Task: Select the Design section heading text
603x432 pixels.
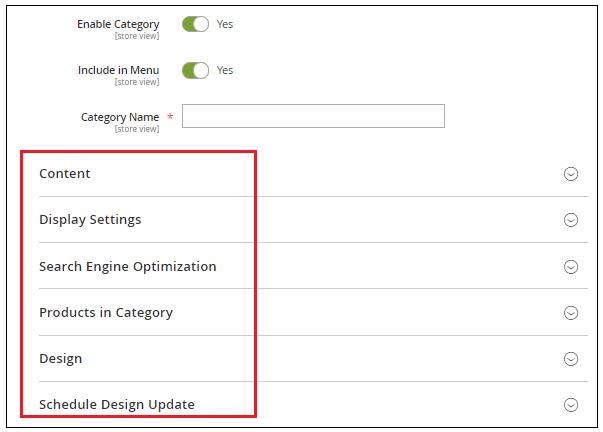Action: pyautogui.click(x=60, y=359)
